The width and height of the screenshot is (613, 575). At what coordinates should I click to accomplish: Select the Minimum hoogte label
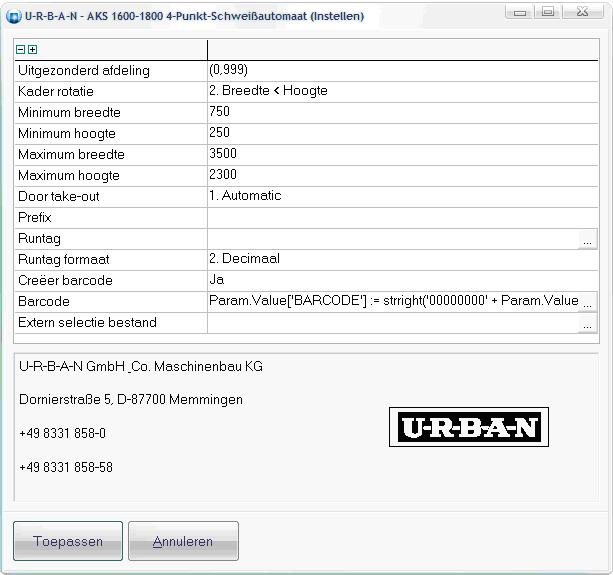67,134
